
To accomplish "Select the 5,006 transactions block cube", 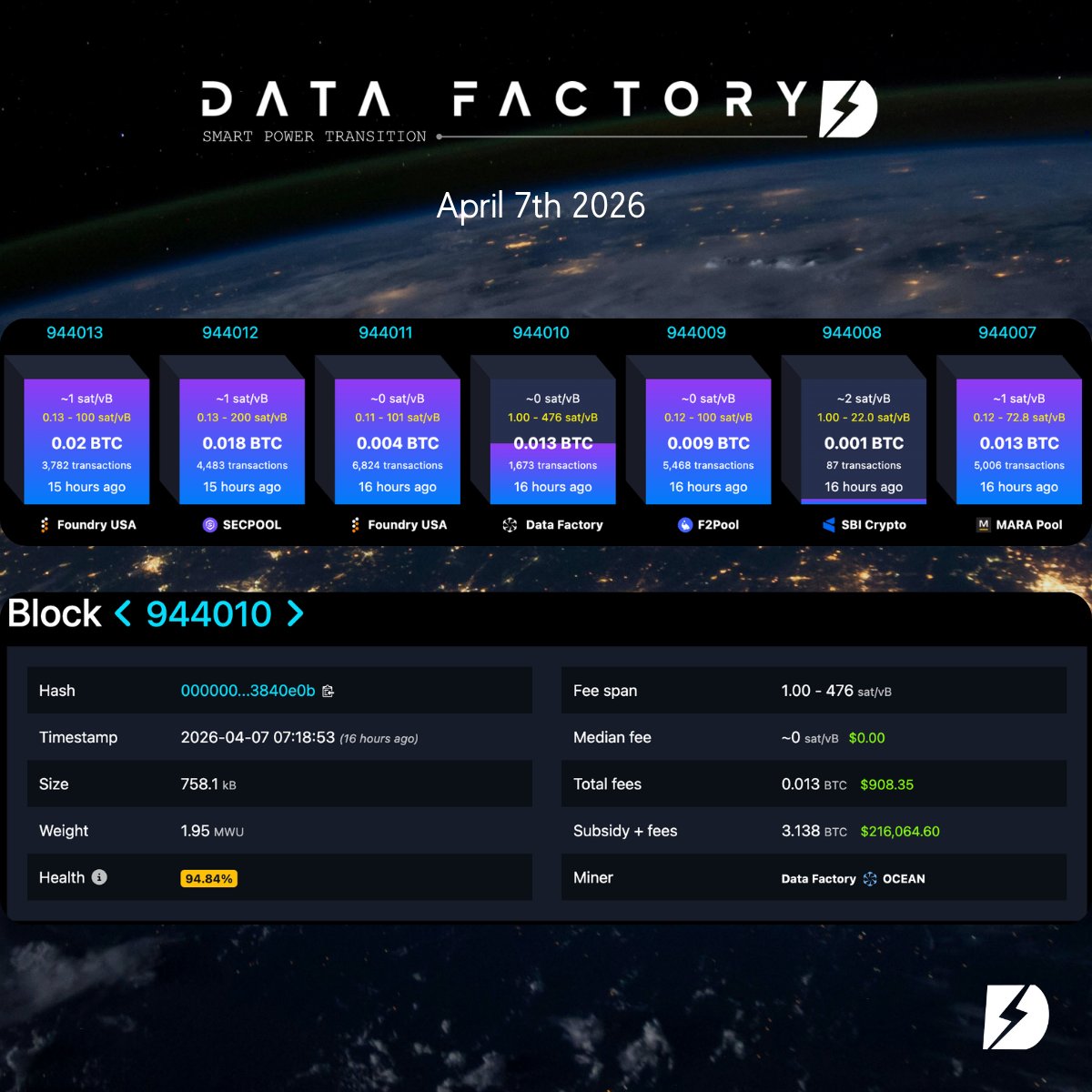I will coord(1019,442).
